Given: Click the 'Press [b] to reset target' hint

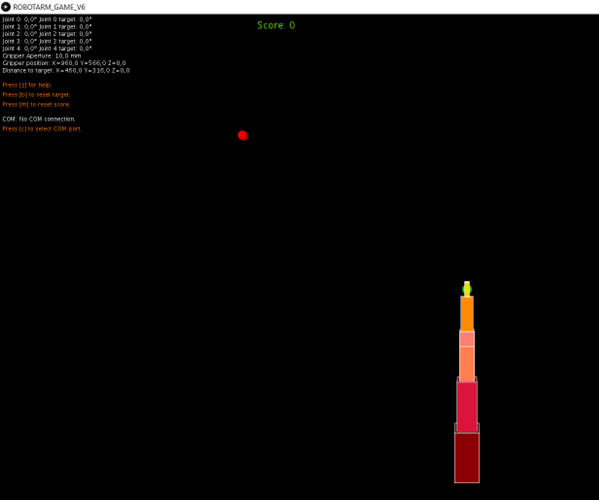Looking at the screenshot, I should click(x=36, y=95).
